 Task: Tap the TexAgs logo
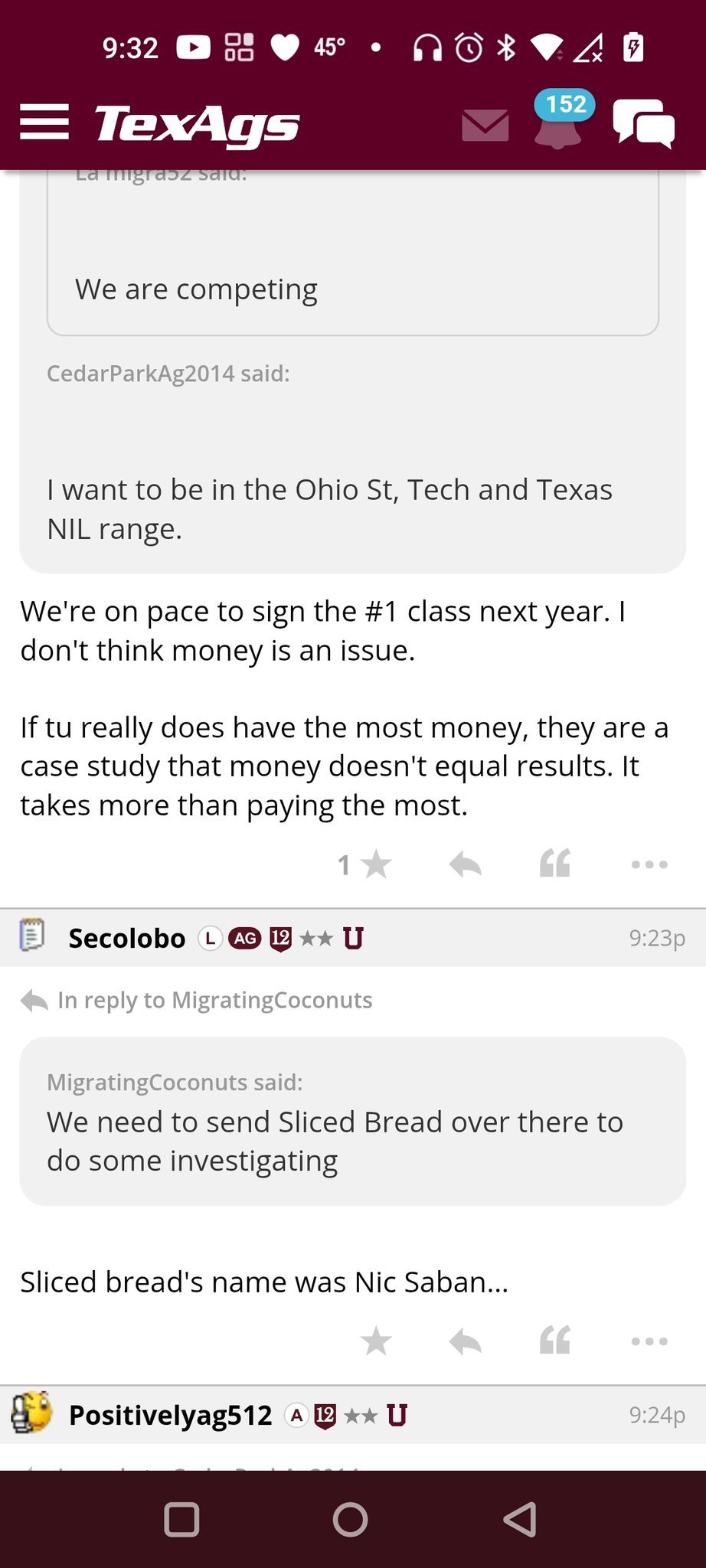click(x=197, y=124)
